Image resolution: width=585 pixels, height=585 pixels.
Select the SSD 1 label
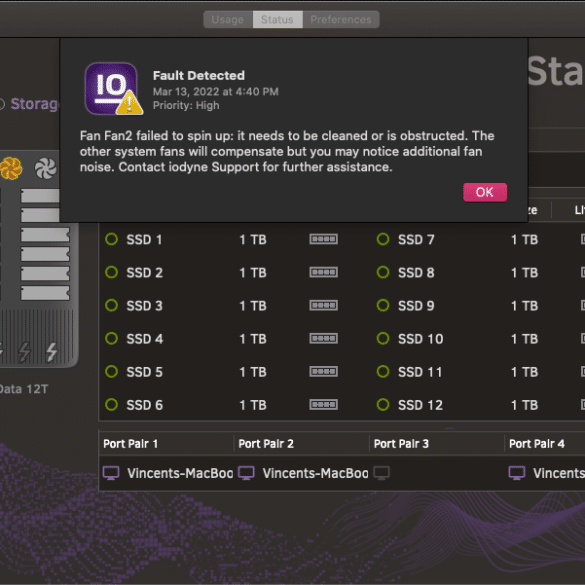coord(144,240)
